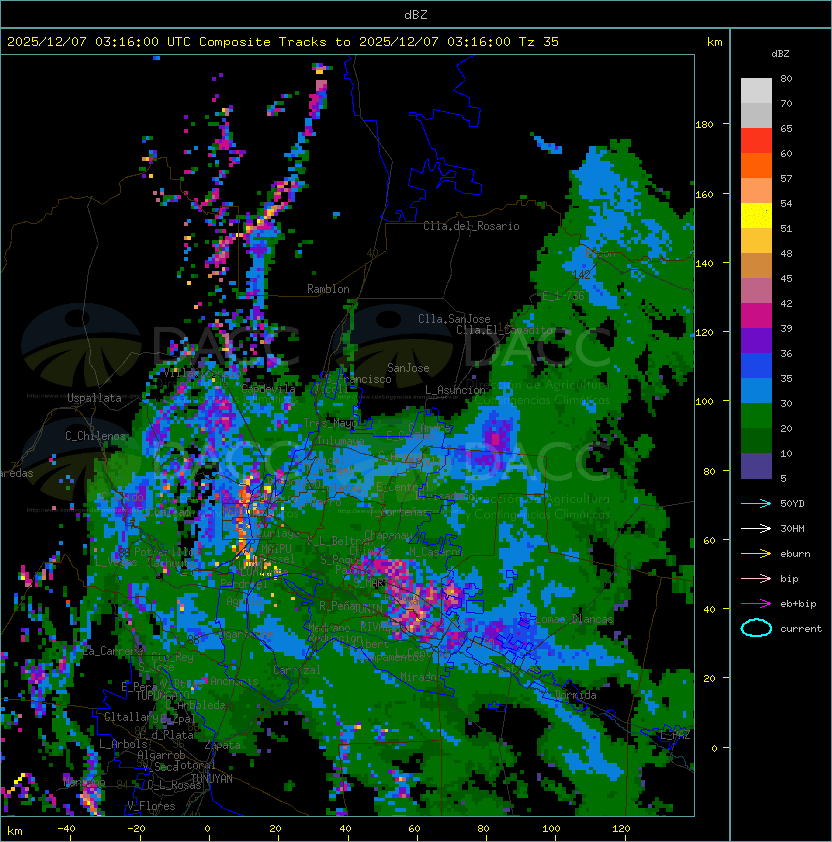832x842 pixels.
Task: Click the '120' km mark on bottom axis
Action: point(621,829)
